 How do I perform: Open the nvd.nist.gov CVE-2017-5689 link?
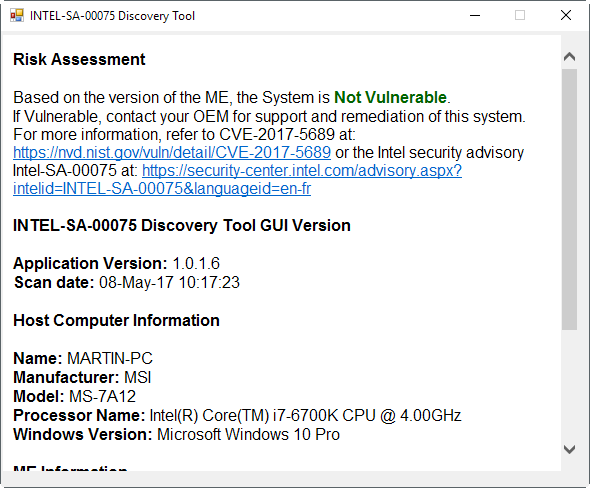pos(172,152)
